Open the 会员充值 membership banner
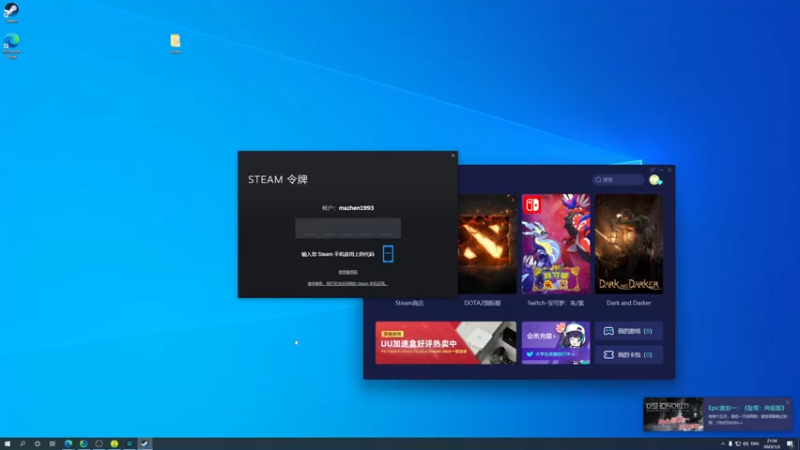The width and height of the screenshot is (800, 450). coord(556,343)
